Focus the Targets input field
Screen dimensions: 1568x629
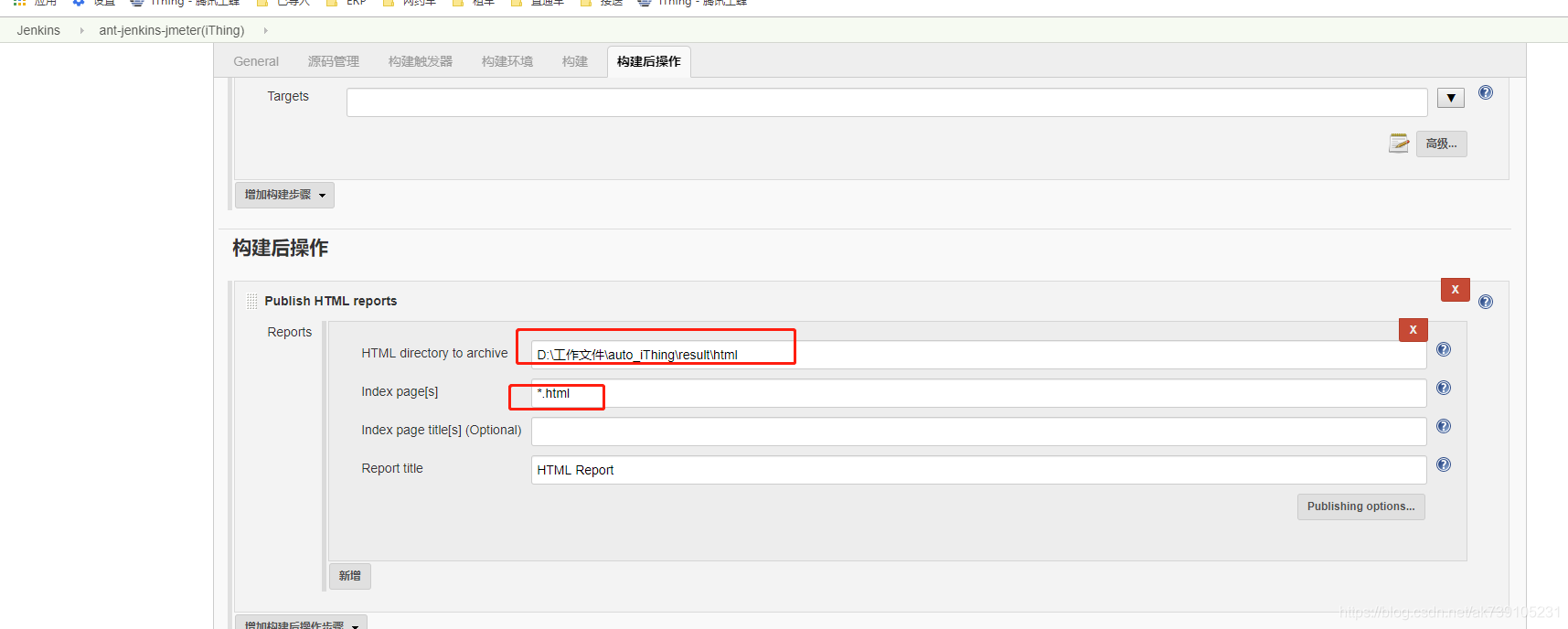coord(887,102)
